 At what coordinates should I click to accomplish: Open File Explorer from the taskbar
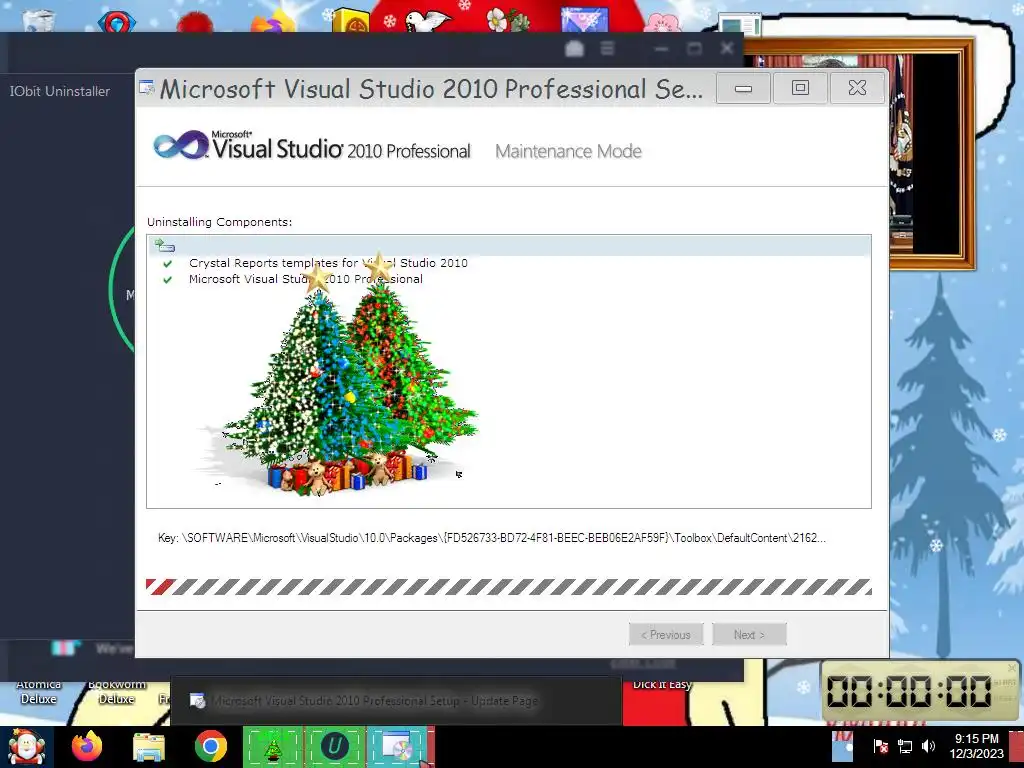[x=149, y=747]
